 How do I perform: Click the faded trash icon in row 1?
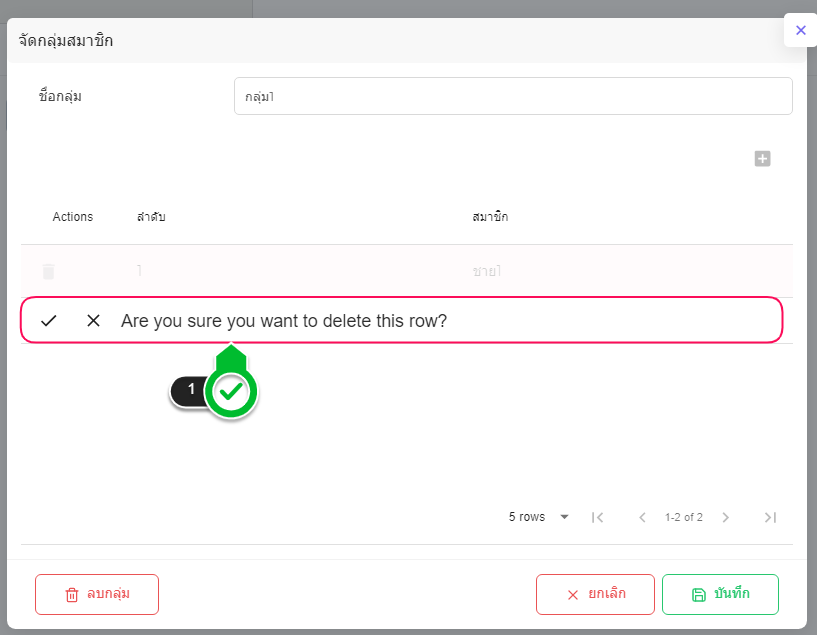coord(49,271)
